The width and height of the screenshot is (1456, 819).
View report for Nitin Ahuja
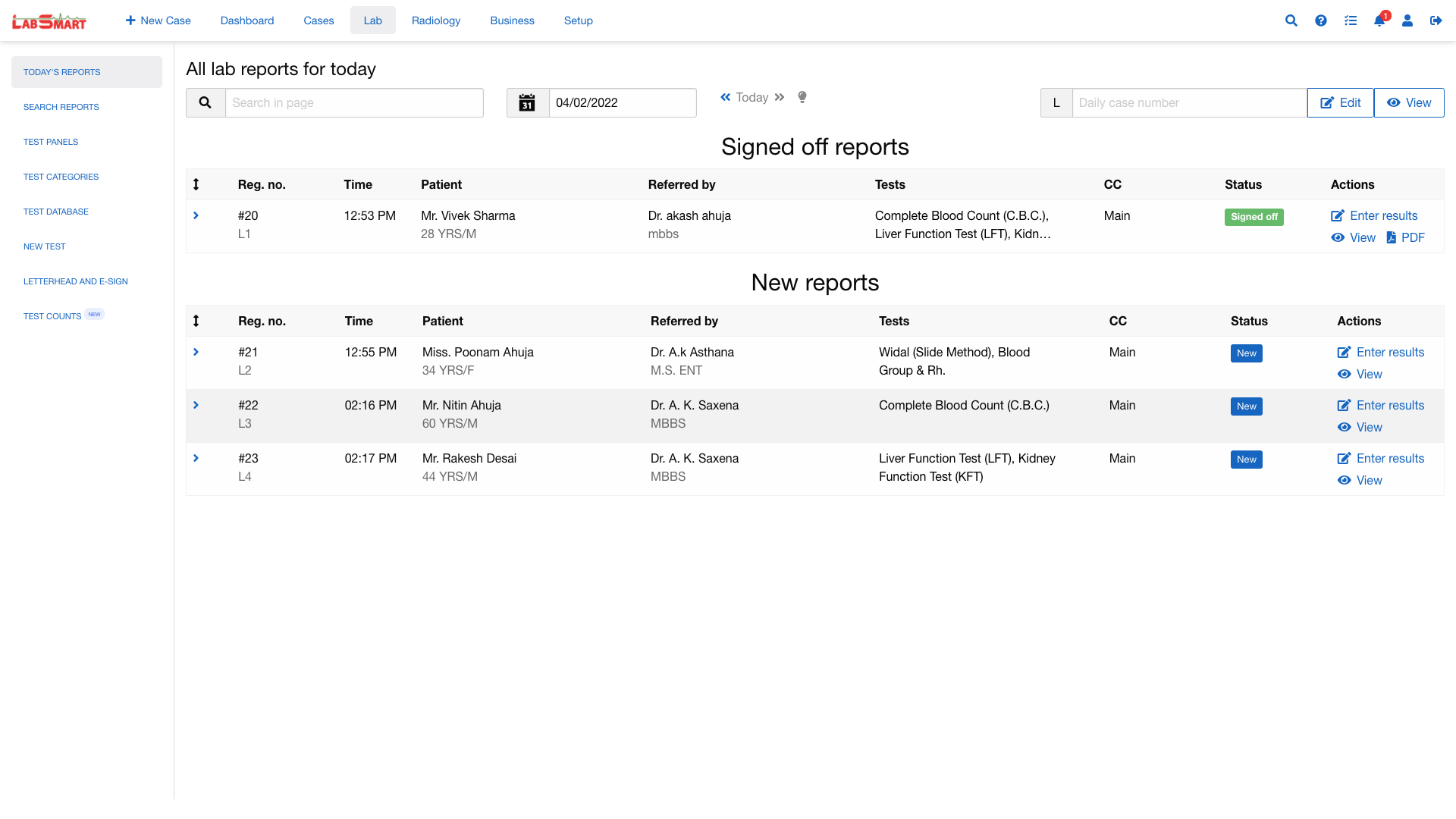tap(1360, 427)
